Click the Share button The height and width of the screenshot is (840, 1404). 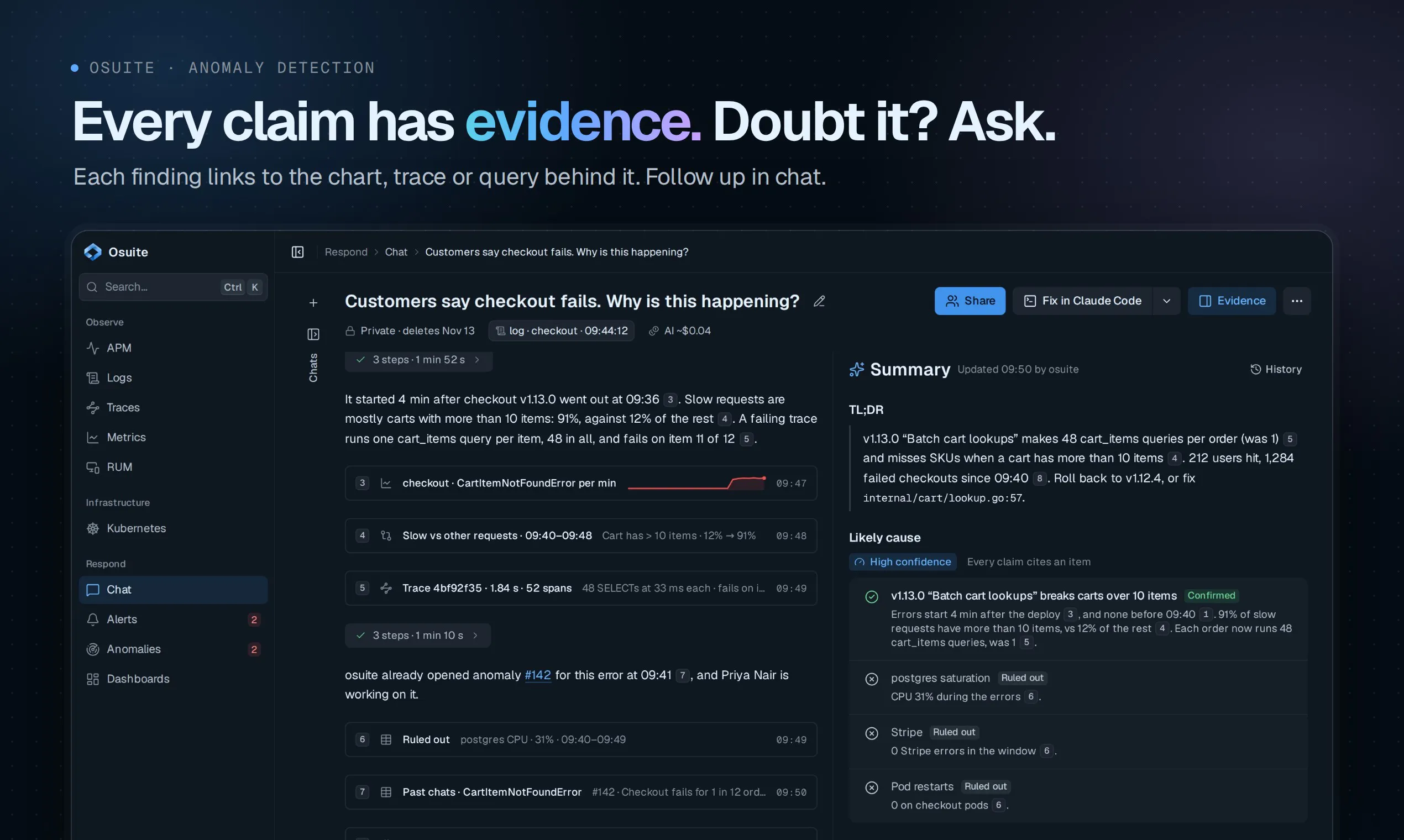click(x=970, y=301)
